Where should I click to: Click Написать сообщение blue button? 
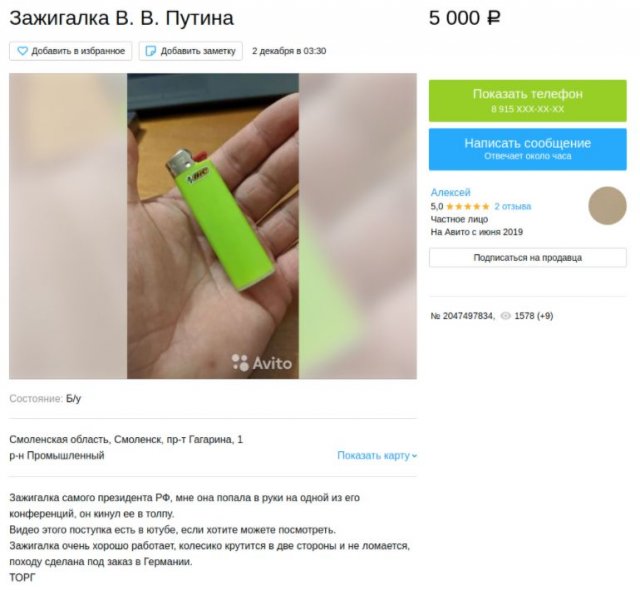click(527, 149)
